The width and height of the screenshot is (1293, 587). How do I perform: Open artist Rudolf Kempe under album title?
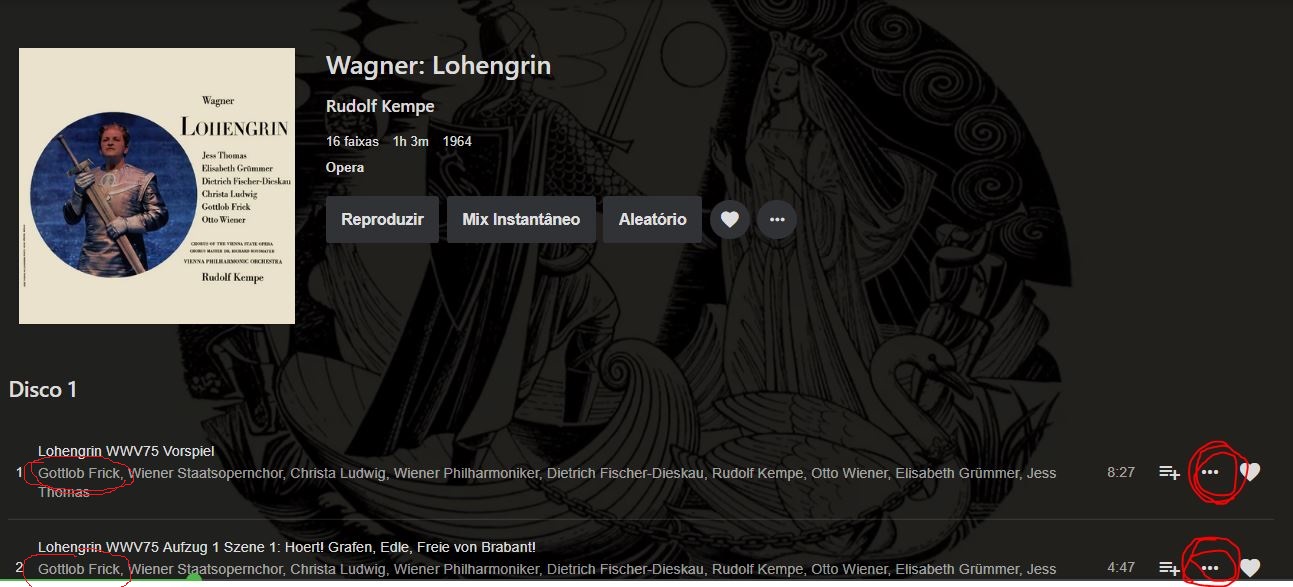click(x=380, y=107)
